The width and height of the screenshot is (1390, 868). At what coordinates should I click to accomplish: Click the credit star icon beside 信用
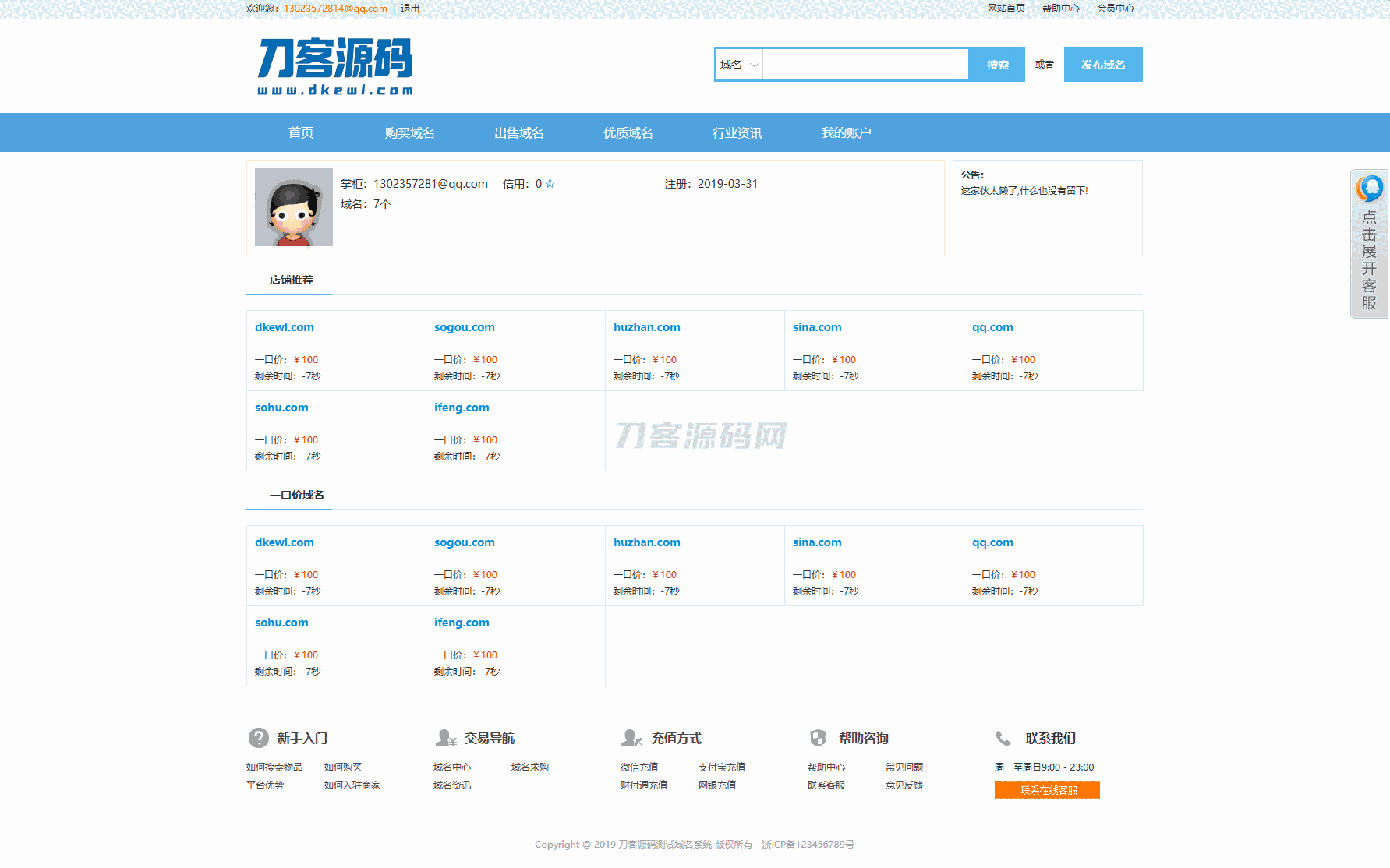coord(550,184)
